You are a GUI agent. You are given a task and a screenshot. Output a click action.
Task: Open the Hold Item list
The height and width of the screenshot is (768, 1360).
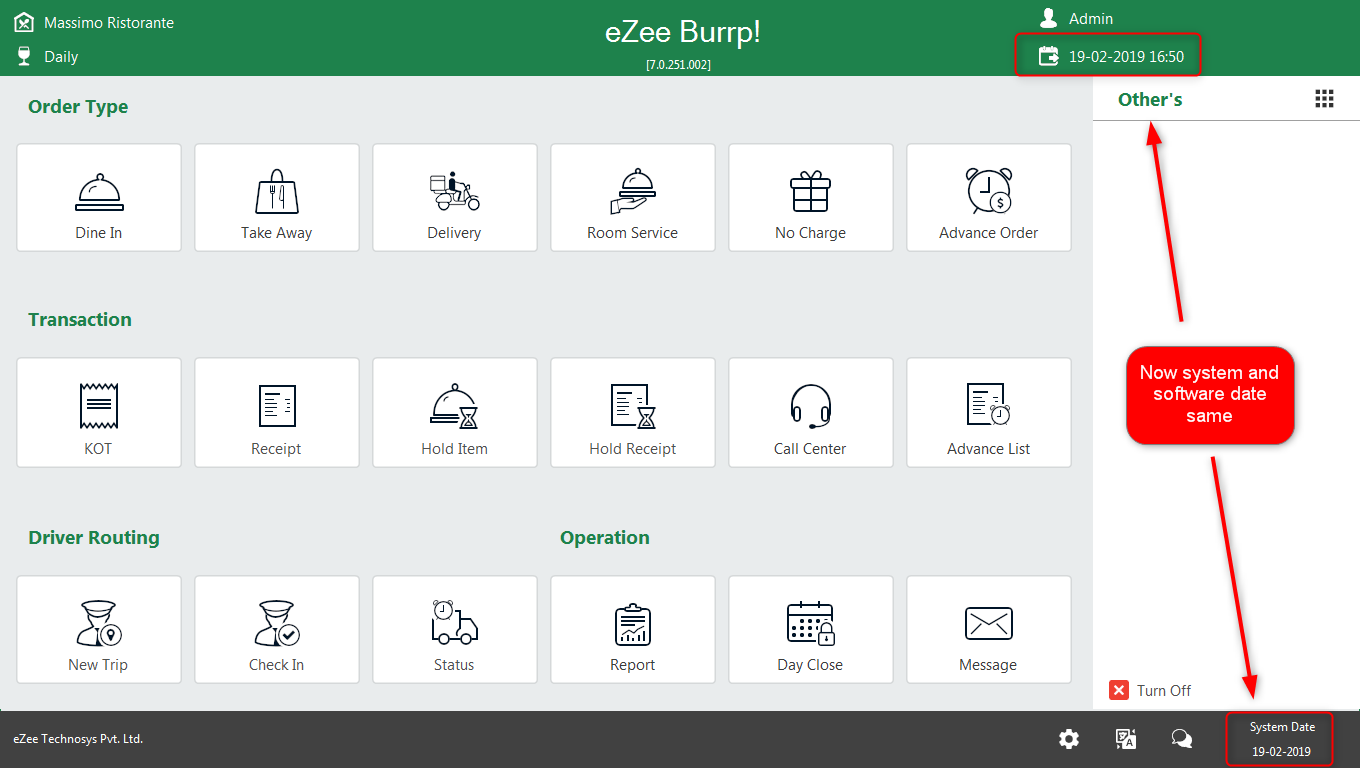(x=455, y=412)
